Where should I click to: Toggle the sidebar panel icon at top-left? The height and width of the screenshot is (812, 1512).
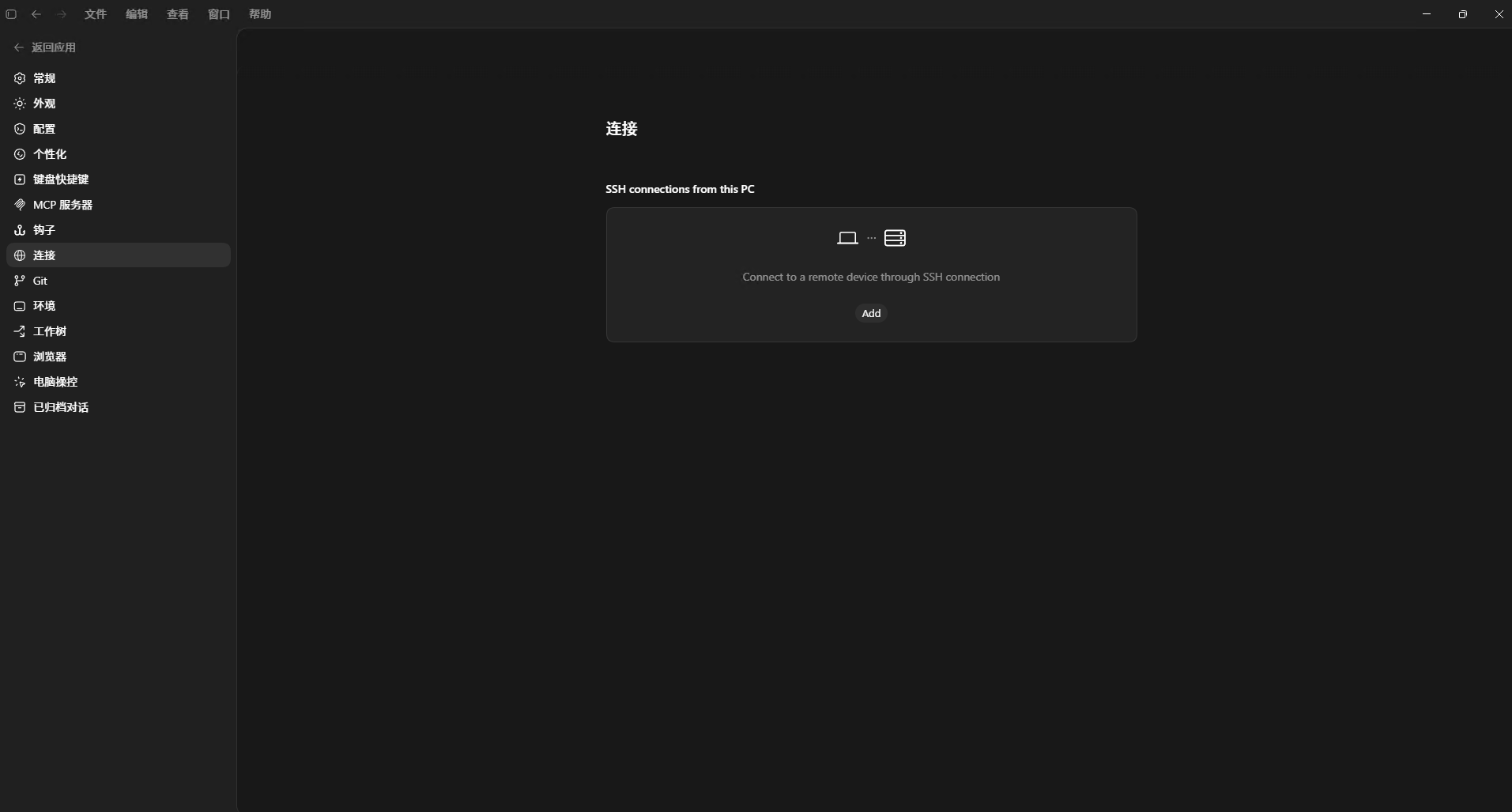point(11,14)
